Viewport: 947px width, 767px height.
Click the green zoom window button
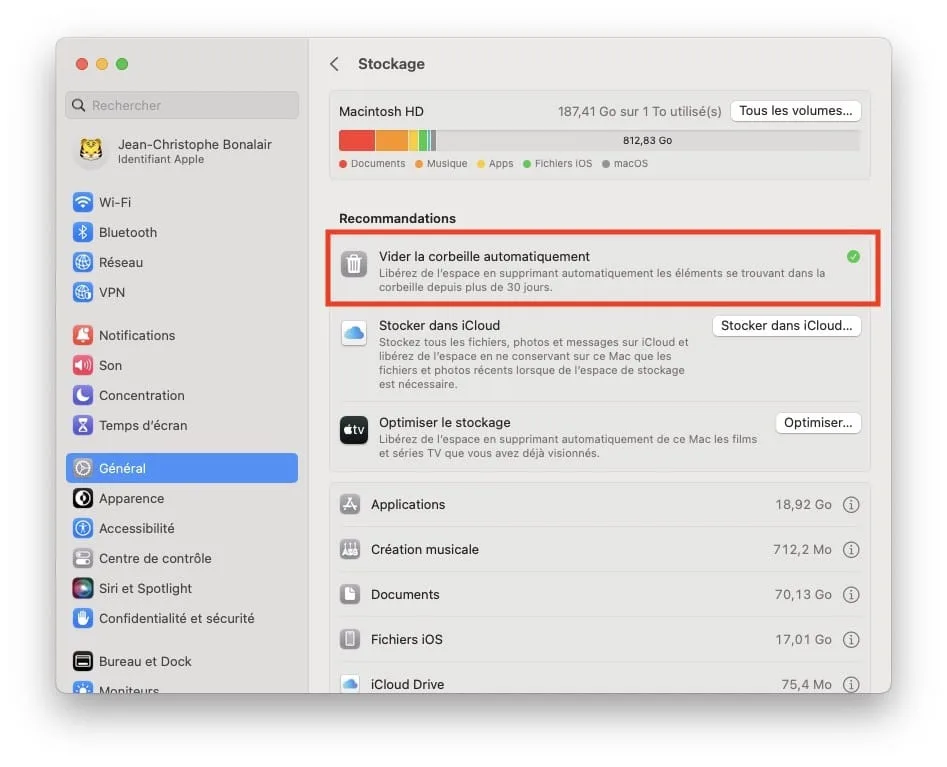pos(122,64)
